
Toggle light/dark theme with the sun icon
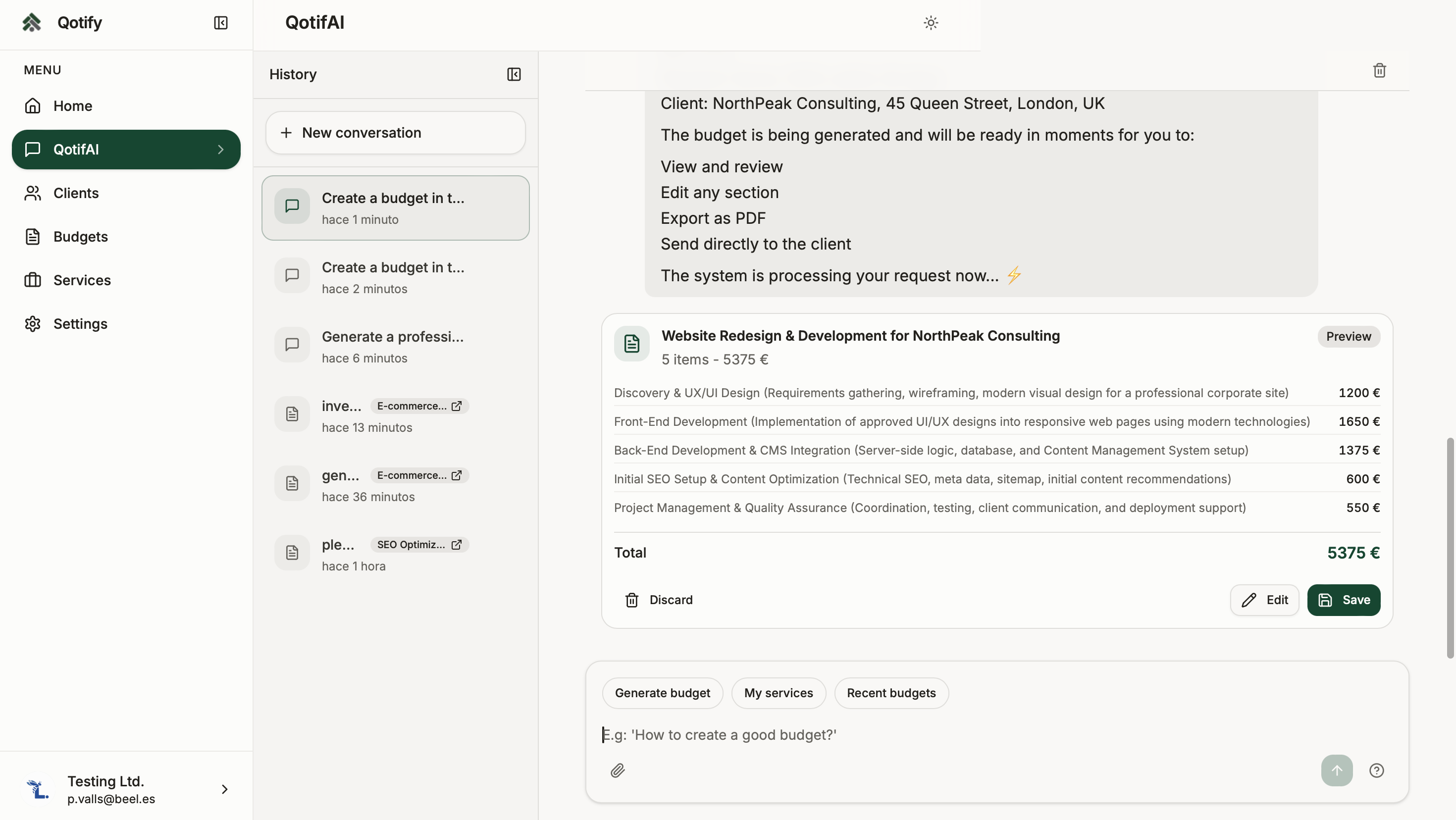[931, 23]
